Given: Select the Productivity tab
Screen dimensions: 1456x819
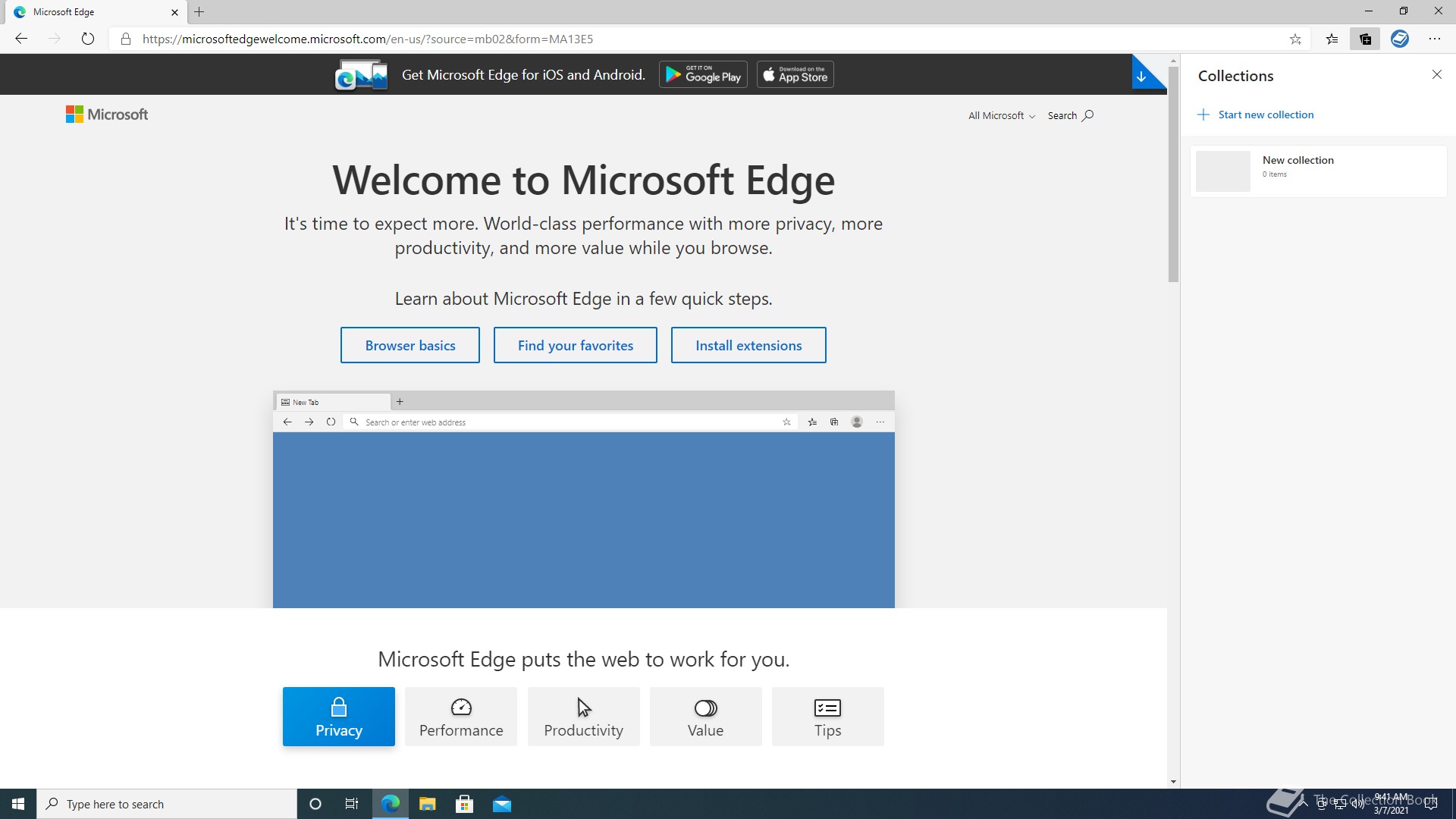Looking at the screenshot, I should pos(583,717).
